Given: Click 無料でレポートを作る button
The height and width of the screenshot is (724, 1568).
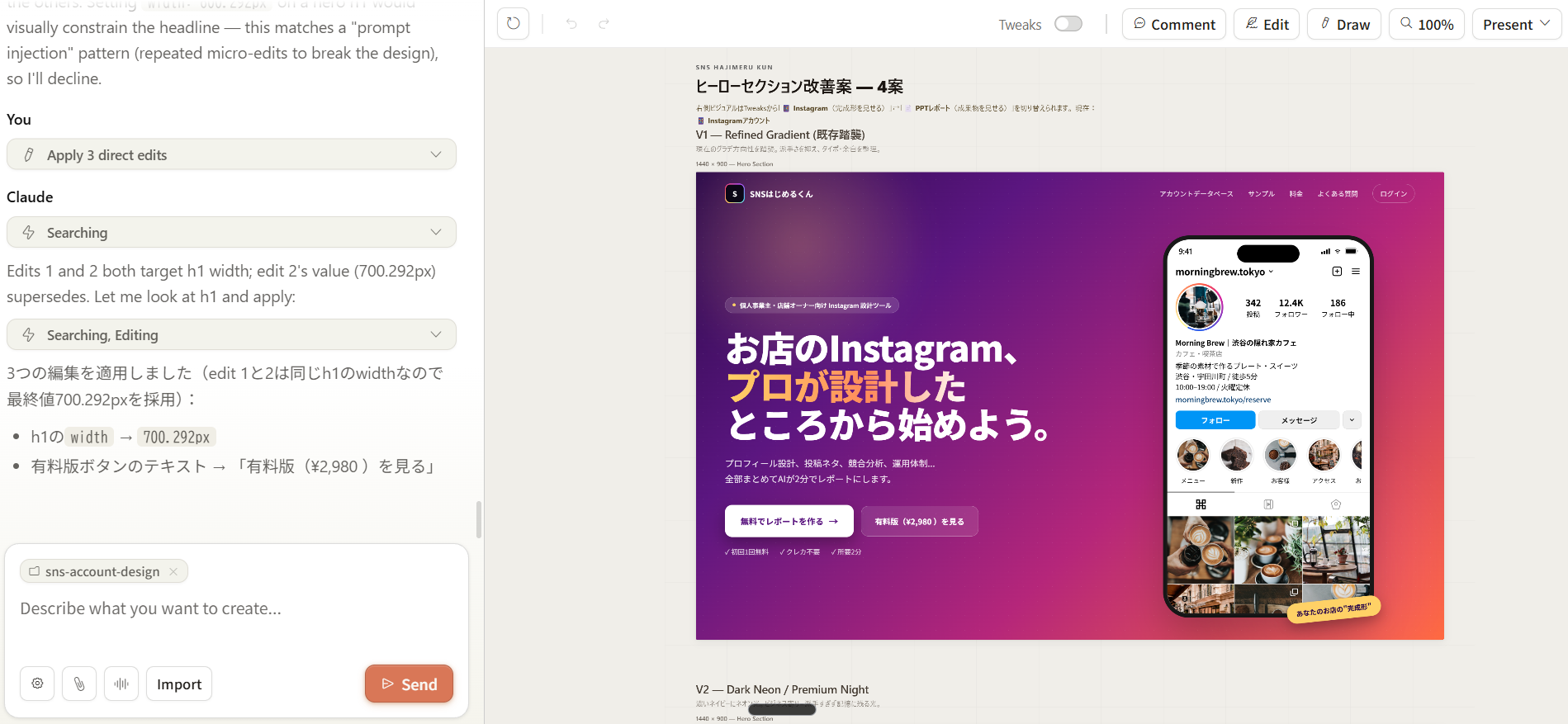Looking at the screenshot, I should tap(789, 521).
